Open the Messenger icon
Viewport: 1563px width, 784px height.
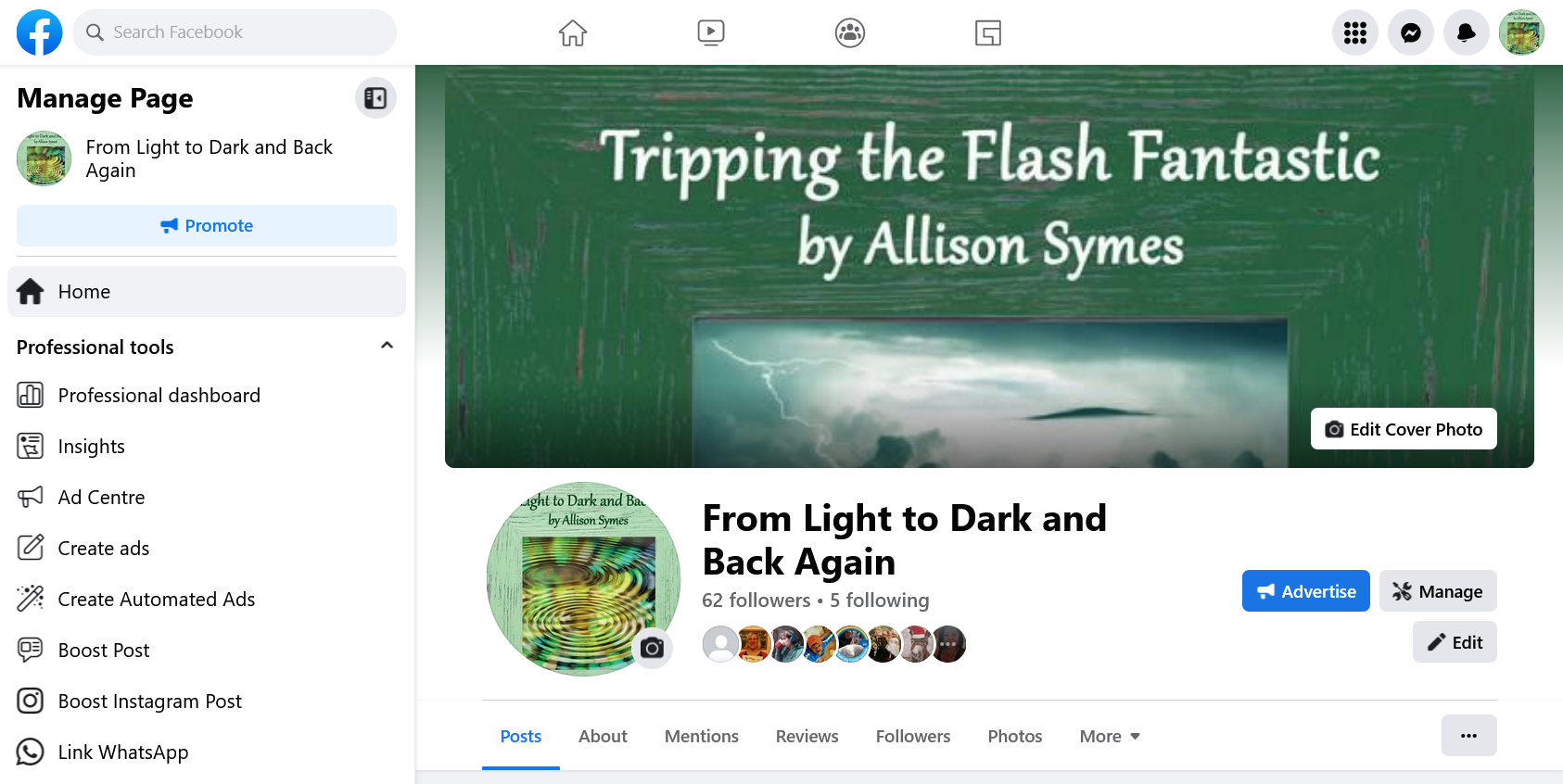pyautogui.click(x=1411, y=33)
